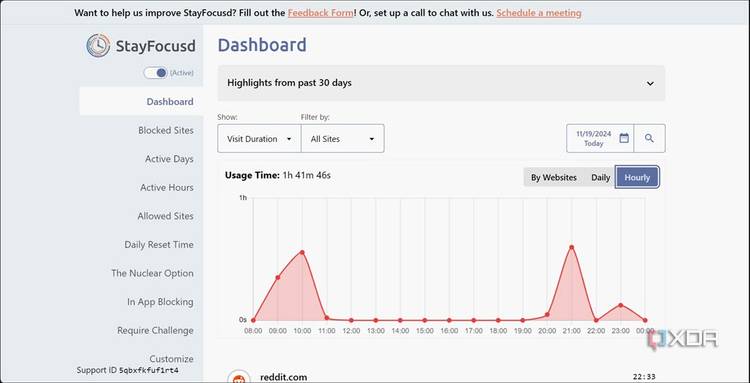Switch chart to By Websites view
Viewport: 750px width, 383px height.
553,177
